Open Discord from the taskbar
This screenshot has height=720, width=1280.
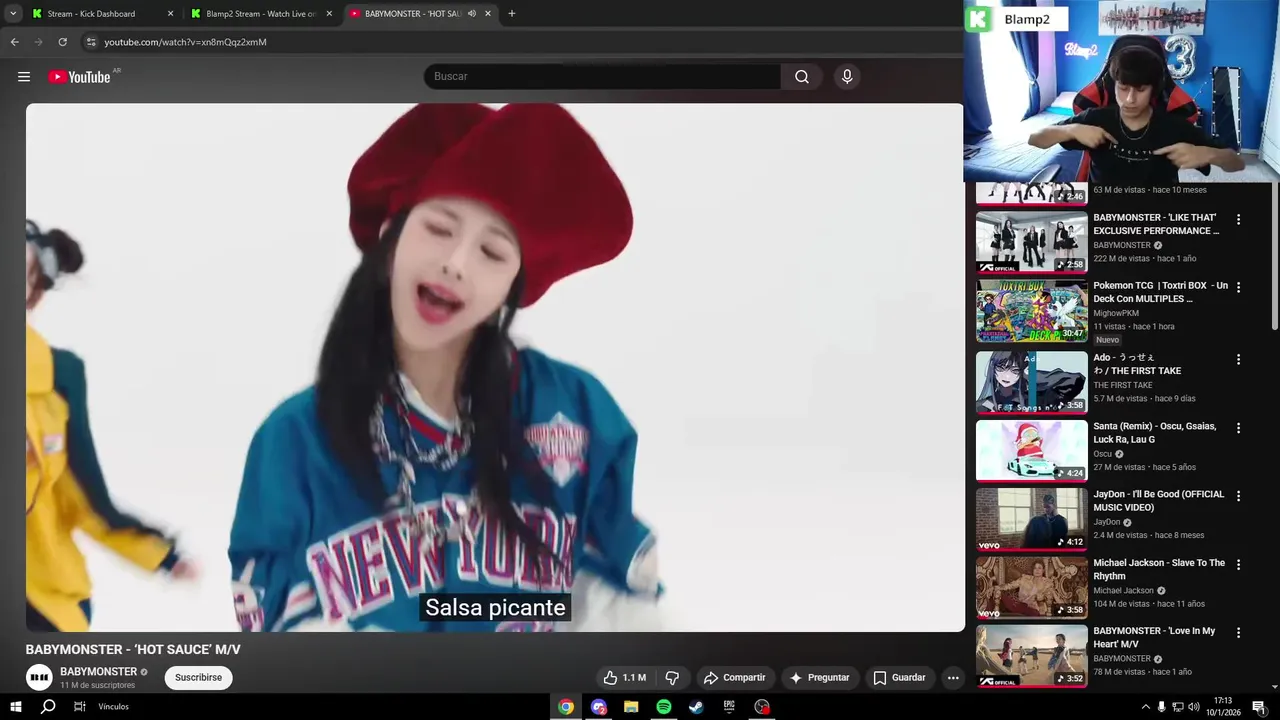pyautogui.click(x=599, y=707)
